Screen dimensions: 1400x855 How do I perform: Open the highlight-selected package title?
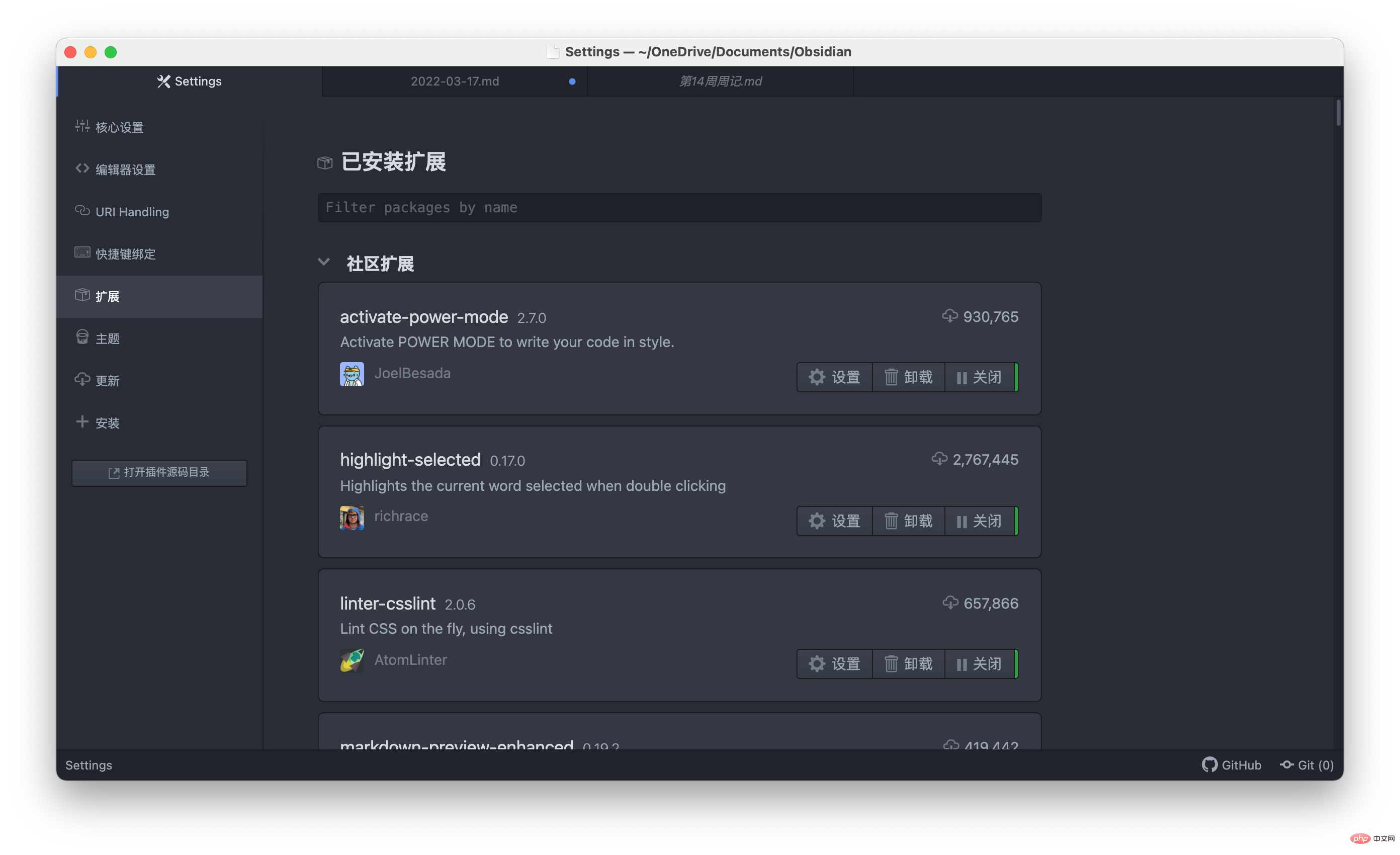click(x=410, y=460)
